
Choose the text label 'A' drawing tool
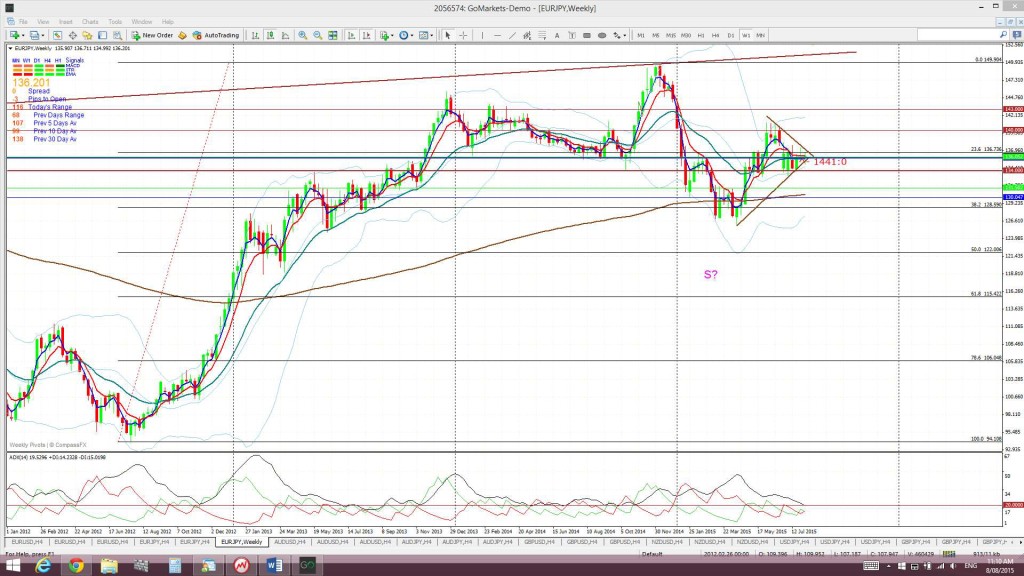pos(557,35)
